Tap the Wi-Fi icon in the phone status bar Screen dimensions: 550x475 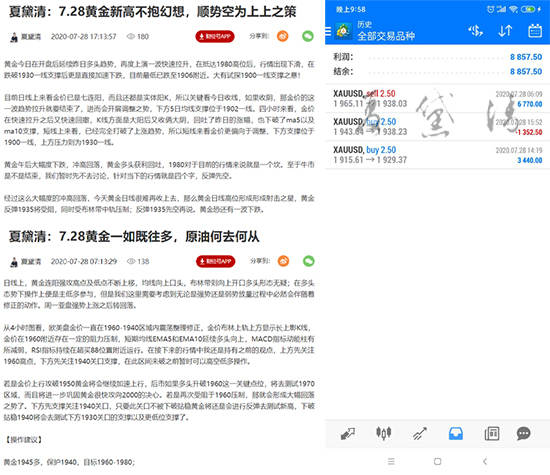514,9
